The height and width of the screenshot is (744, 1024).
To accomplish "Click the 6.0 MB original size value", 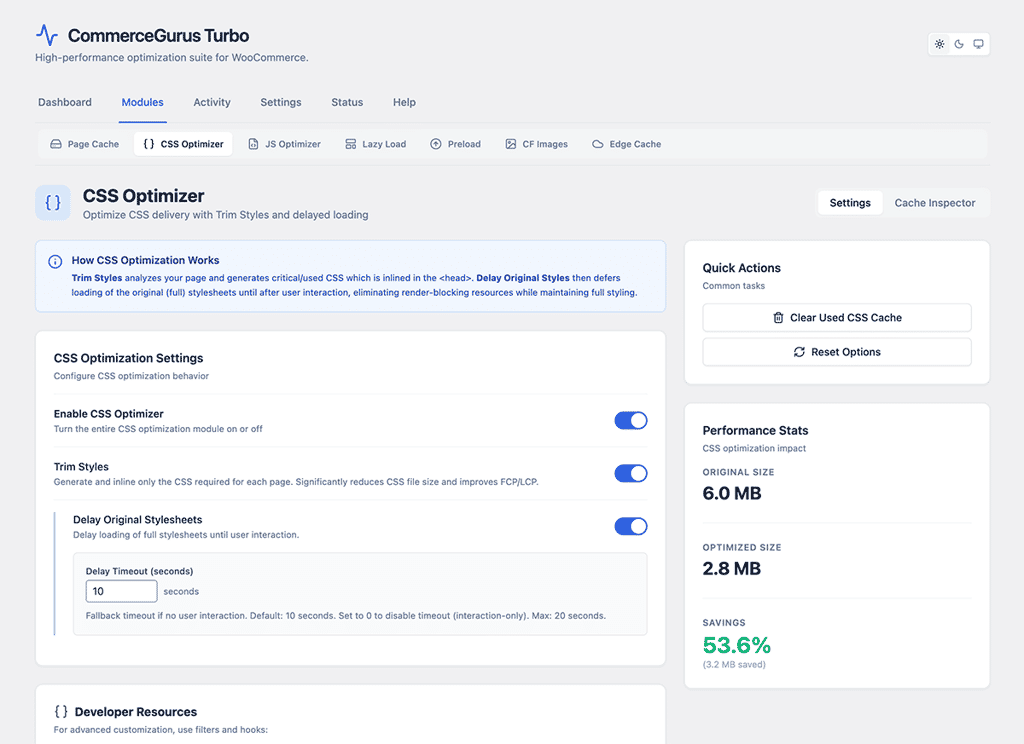I will (x=732, y=493).
